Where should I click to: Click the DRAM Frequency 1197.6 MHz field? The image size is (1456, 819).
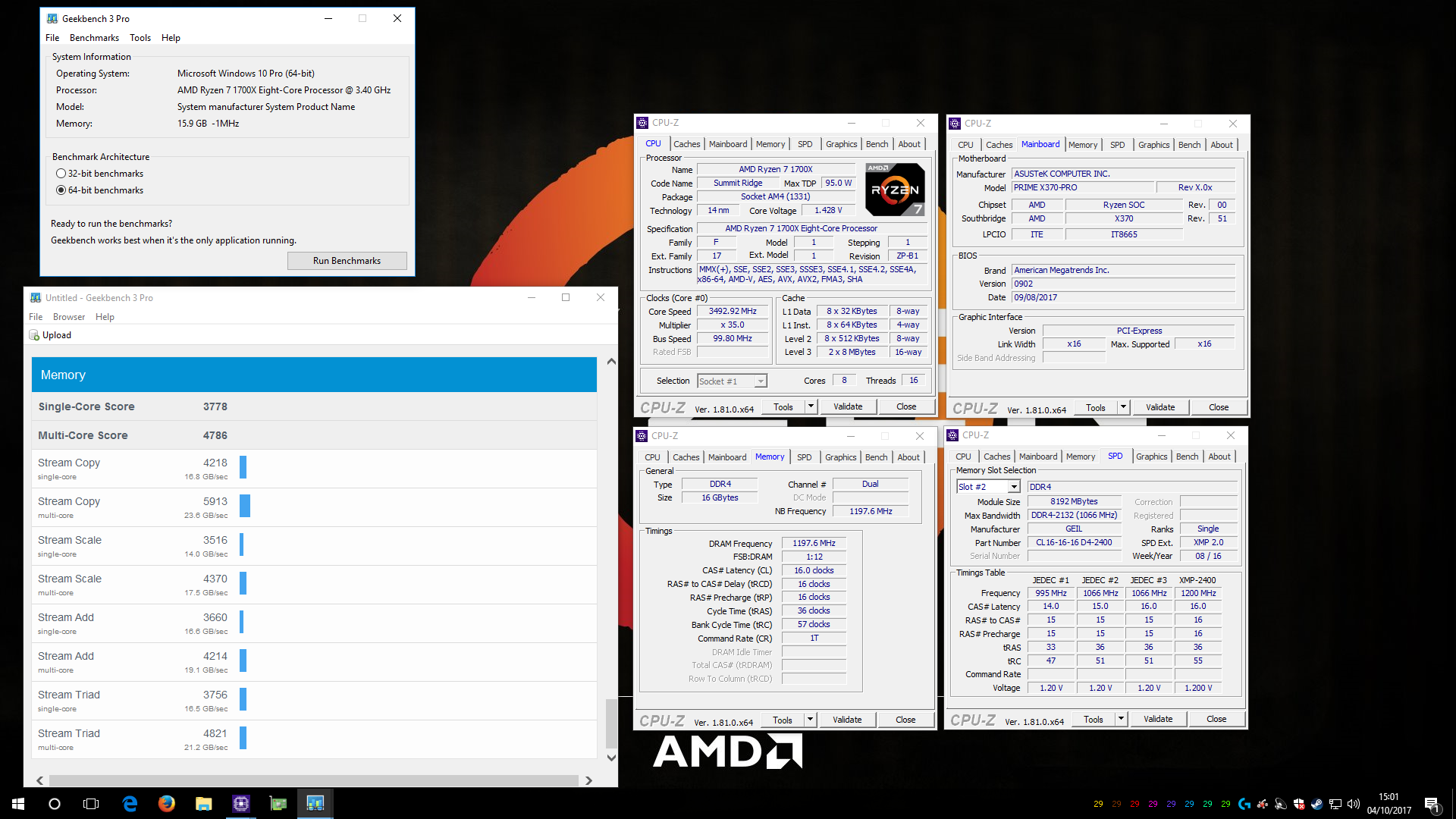click(x=814, y=544)
